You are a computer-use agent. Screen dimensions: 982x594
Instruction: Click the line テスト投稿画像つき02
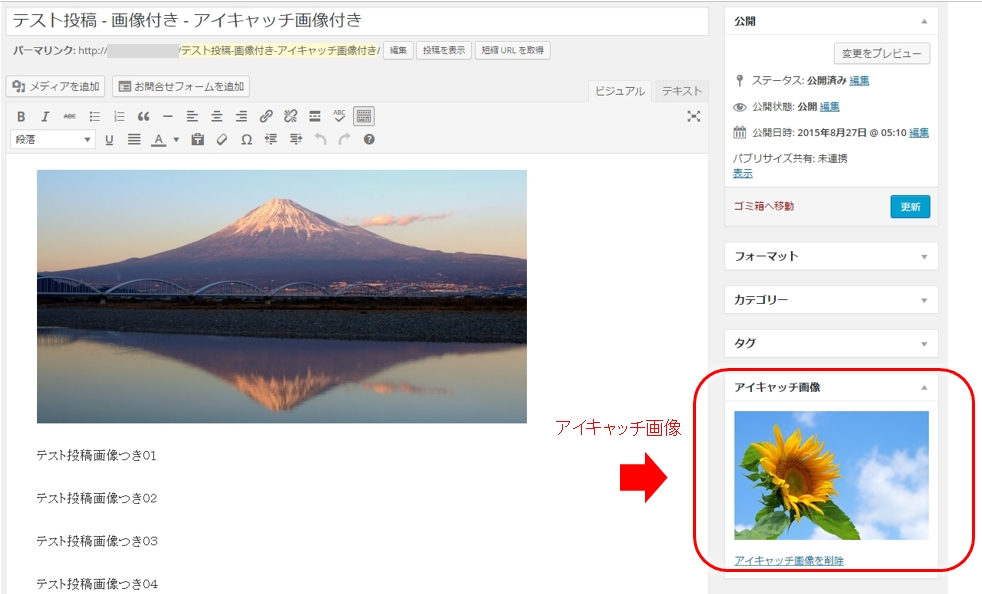click(96, 499)
